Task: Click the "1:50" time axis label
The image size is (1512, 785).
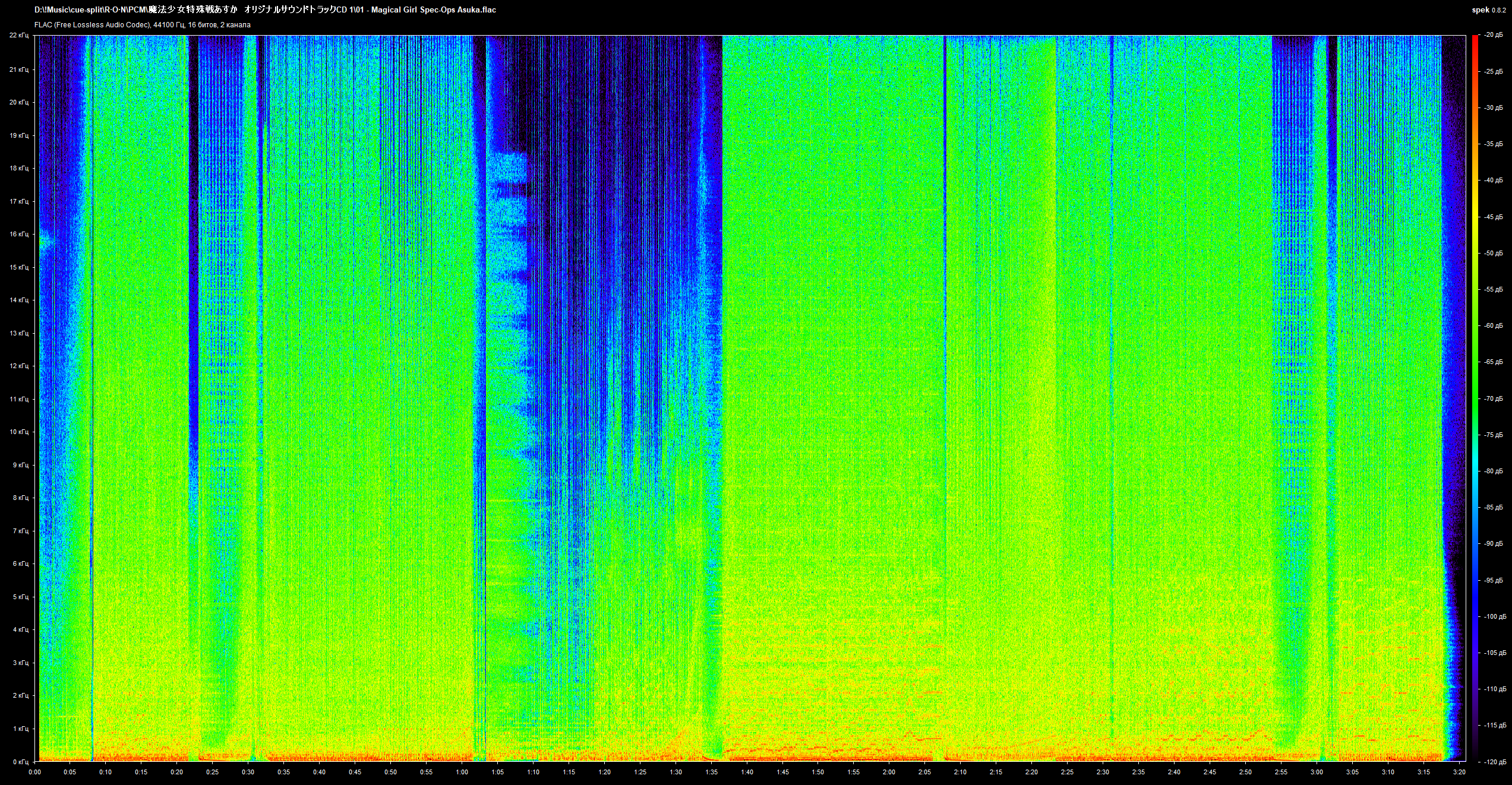Action: point(818,772)
